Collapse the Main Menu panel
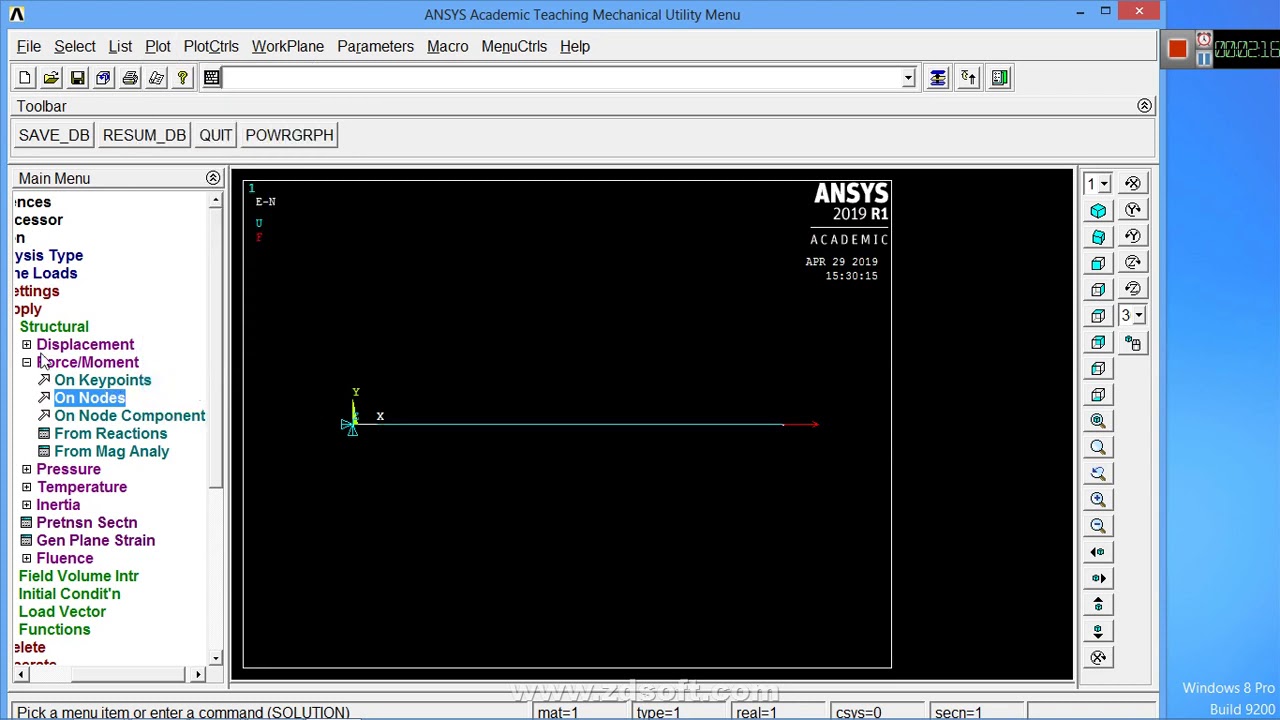Screen dimensions: 1280x720 [213, 178]
